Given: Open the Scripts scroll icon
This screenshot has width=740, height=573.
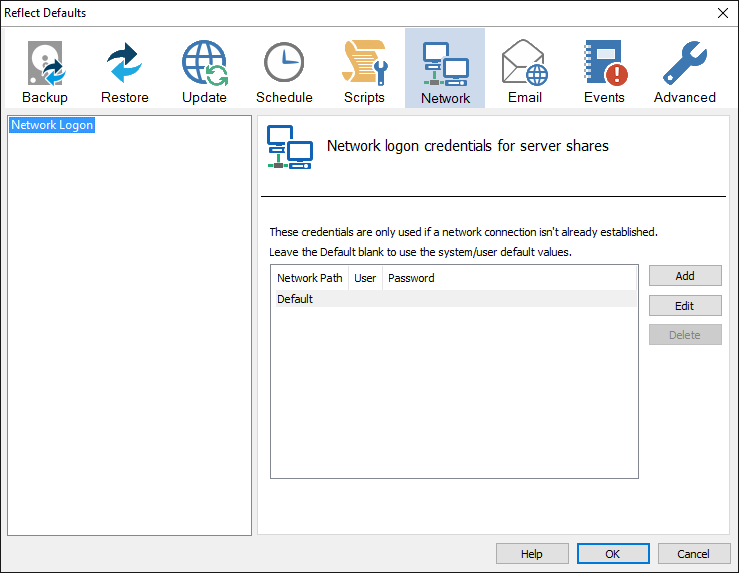Looking at the screenshot, I should pos(364,63).
